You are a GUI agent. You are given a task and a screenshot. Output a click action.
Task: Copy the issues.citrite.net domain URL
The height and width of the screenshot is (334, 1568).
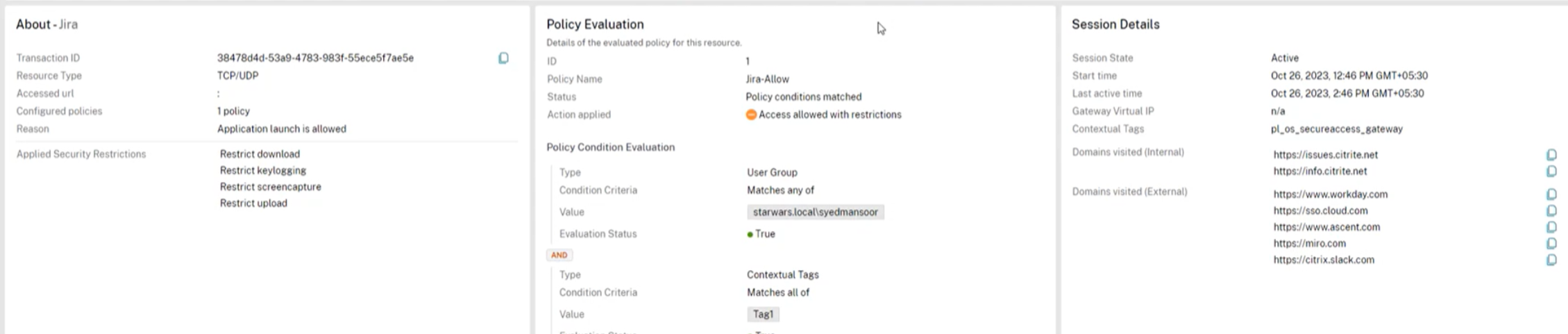1551,155
